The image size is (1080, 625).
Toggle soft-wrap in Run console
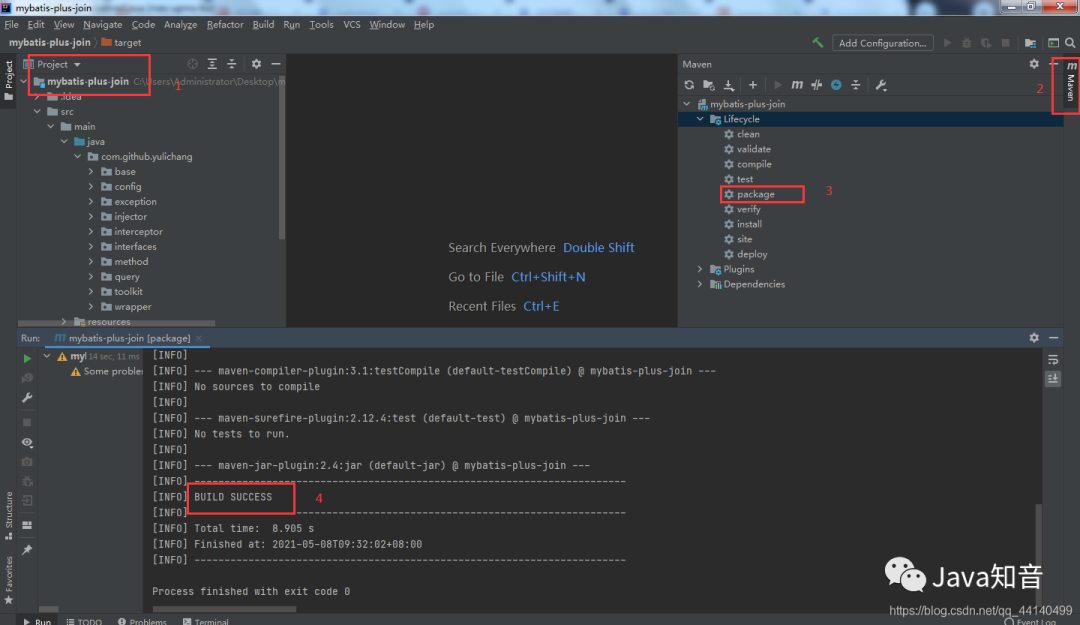(x=1053, y=360)
